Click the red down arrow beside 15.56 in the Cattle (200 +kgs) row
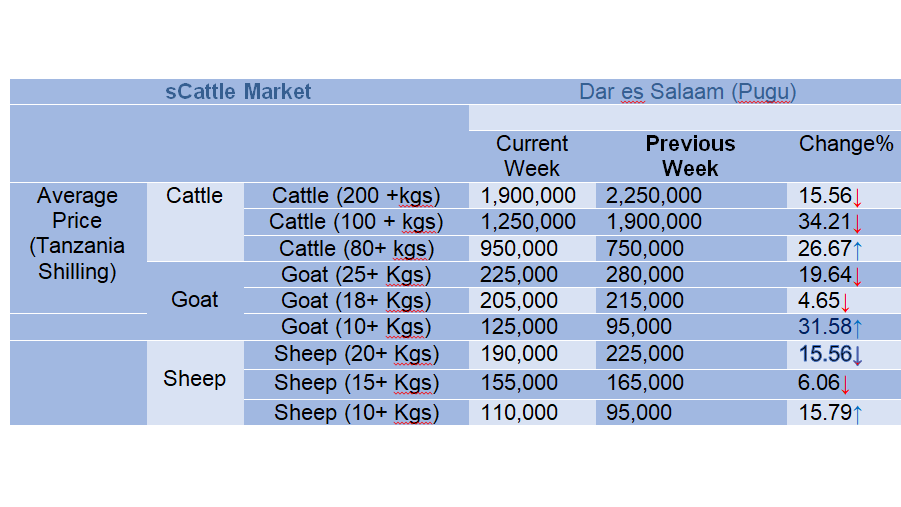 click(x=857, y=198)
